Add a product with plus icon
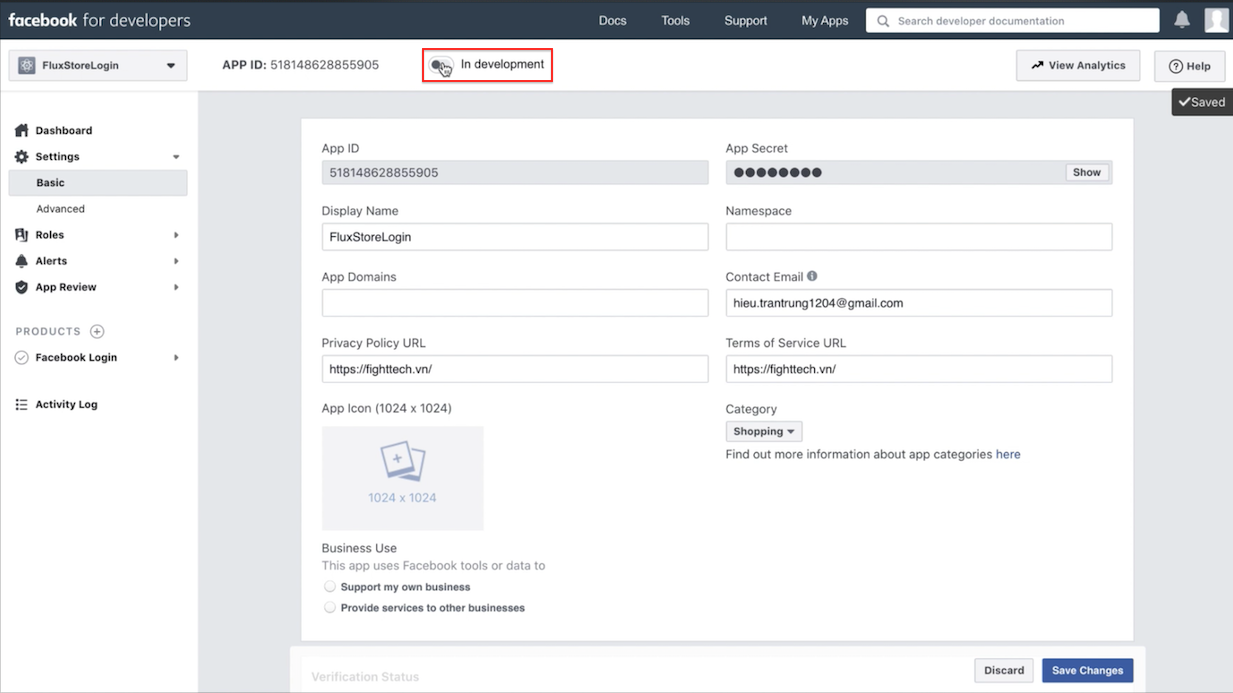 pos(97,331)
